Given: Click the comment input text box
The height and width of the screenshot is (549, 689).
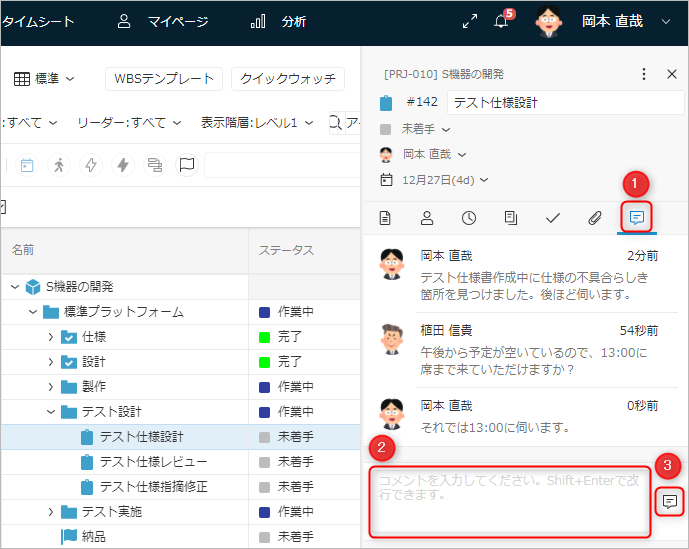Looking at the screenshot, I should pos(510,500).
